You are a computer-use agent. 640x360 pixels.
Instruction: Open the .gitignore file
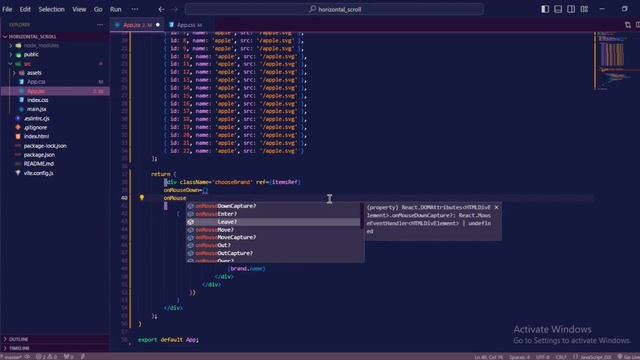coord(55,127)
